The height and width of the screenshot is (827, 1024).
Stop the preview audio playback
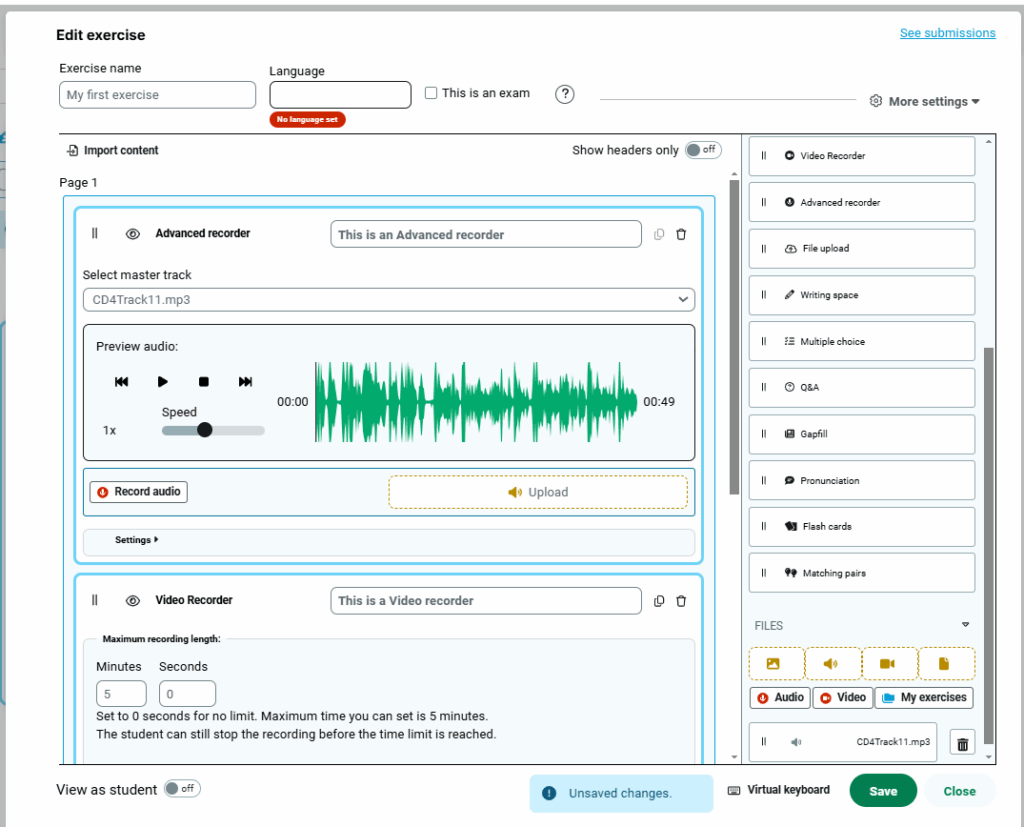204,382
